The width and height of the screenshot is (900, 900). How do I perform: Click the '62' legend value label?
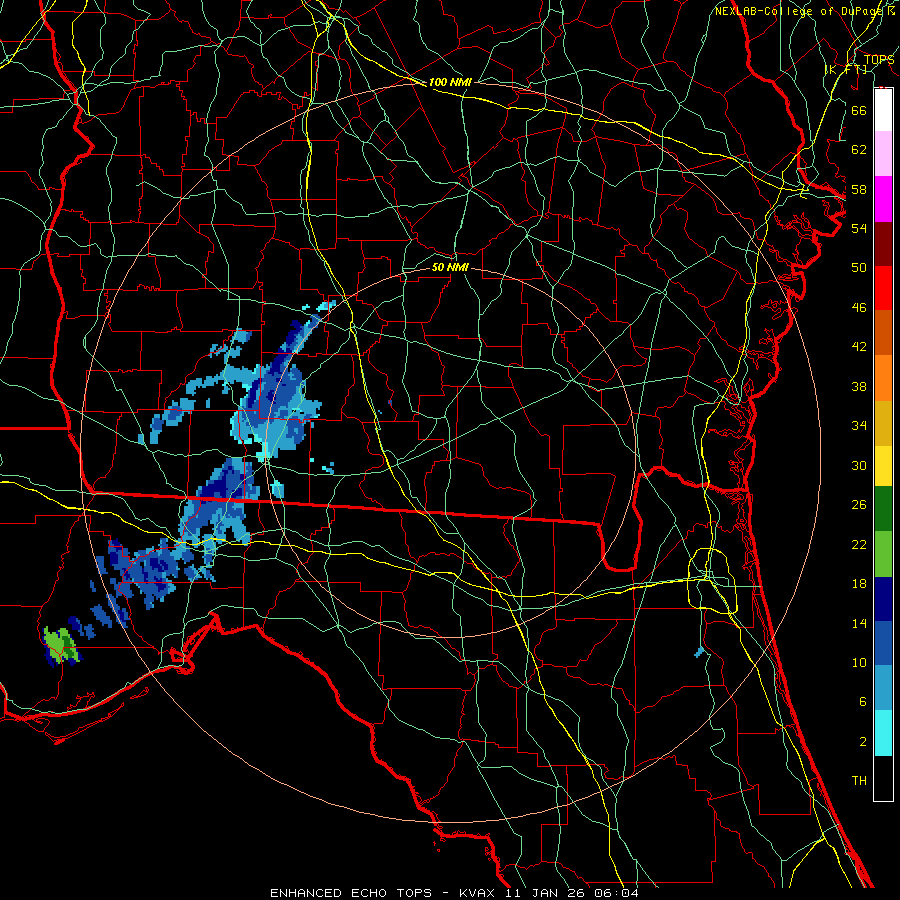[x=859, y=150]
